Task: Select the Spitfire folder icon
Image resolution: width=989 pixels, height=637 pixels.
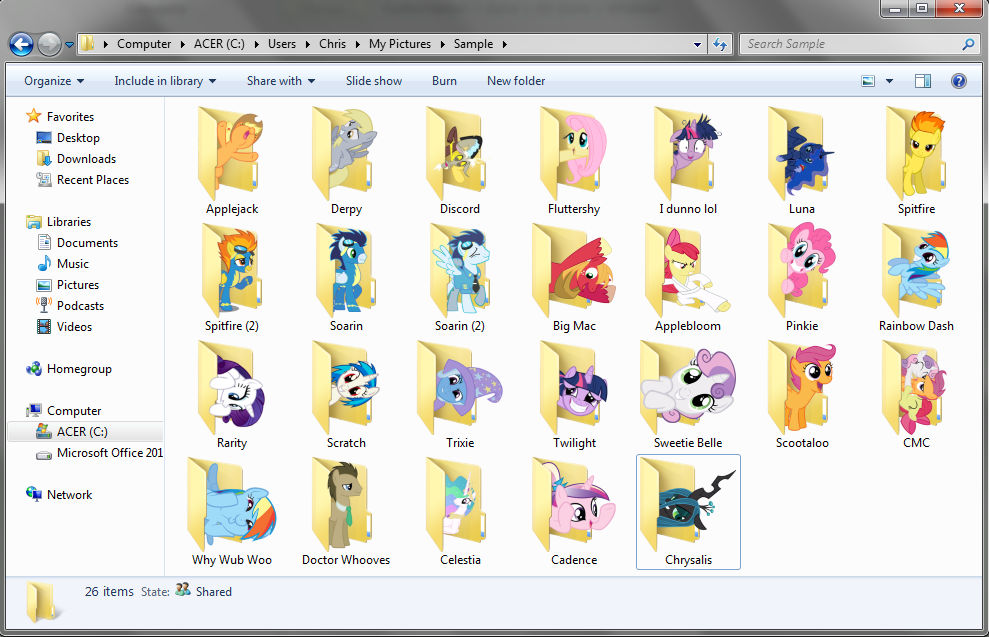Action: coord(916,153)
